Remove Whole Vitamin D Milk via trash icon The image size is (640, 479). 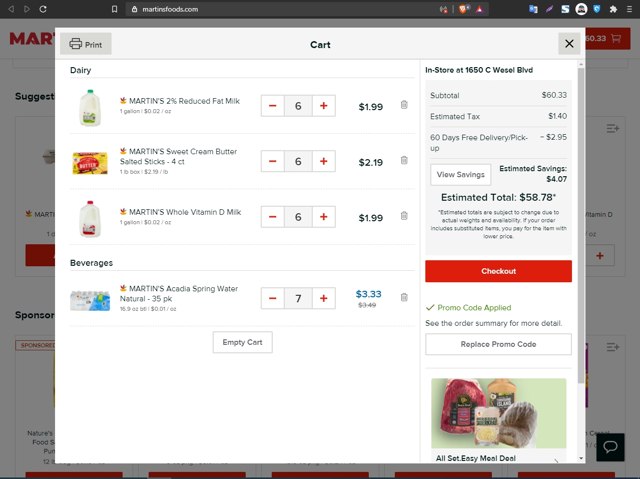click(x=404, y=216)
